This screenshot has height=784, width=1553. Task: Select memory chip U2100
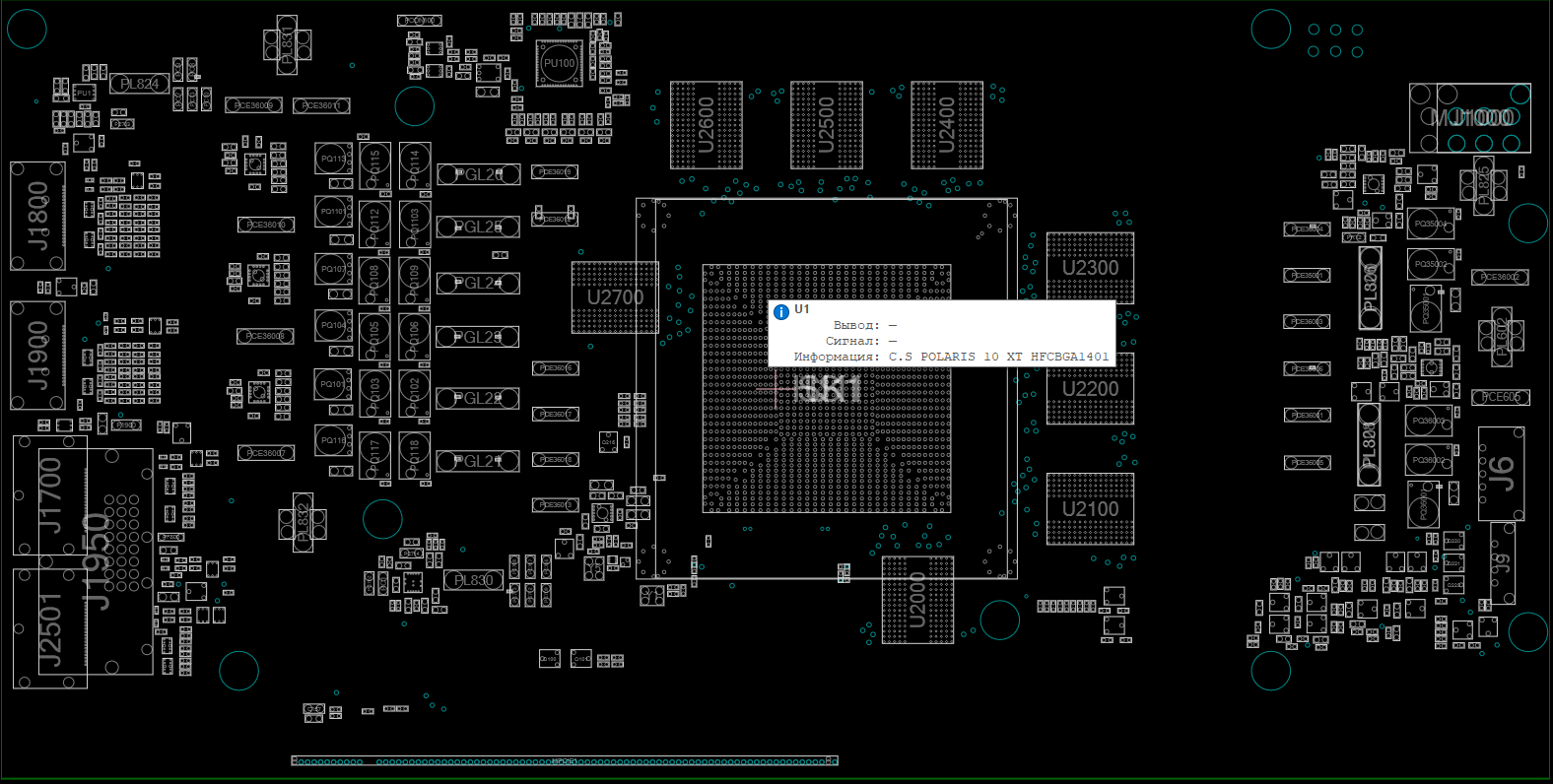click(x=1090, y=509)
